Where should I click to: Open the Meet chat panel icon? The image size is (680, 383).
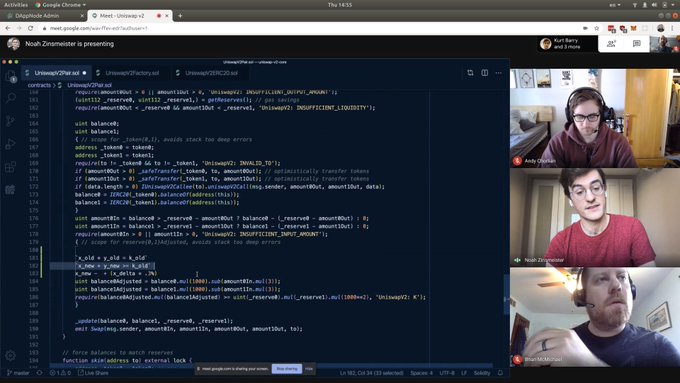click(637, 44)
